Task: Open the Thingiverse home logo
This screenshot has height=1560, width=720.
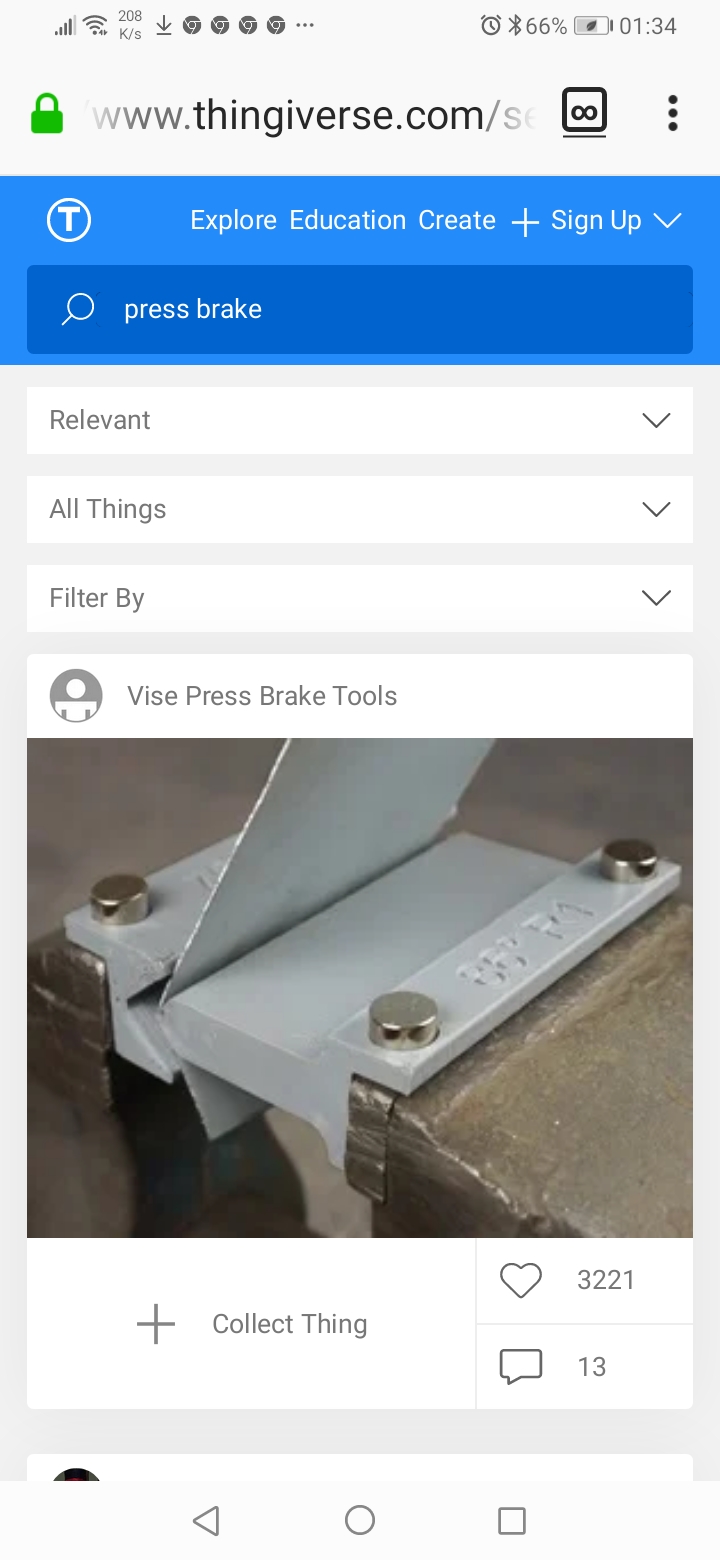Action: pyautogui.click(x=69, y=220)
